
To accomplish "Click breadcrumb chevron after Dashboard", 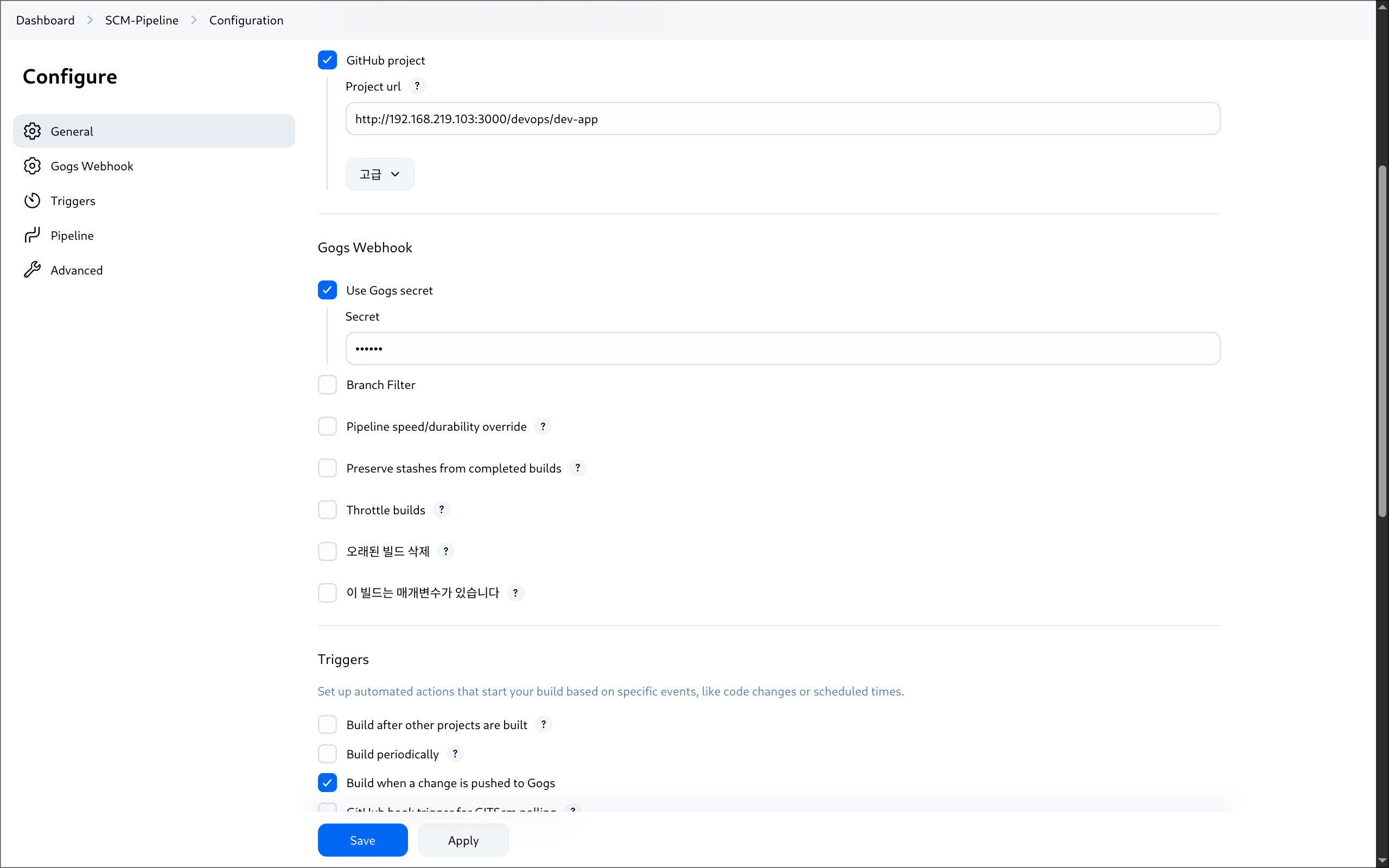I will pos(90,20).
